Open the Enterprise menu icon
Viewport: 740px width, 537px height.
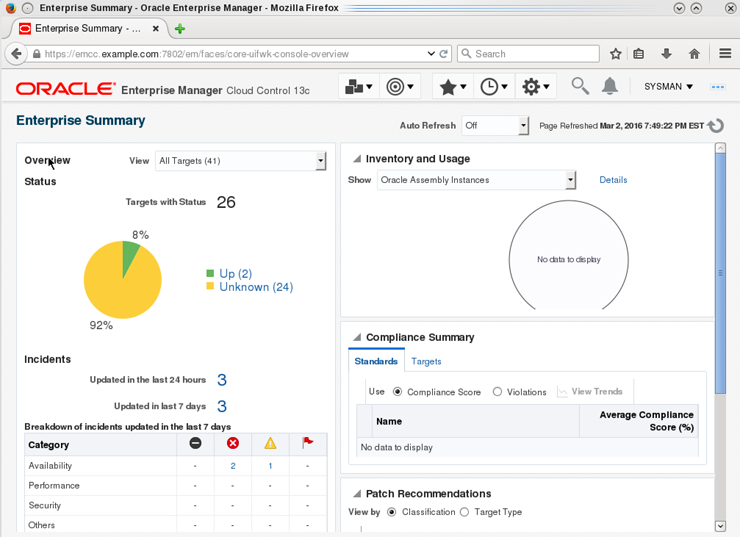pos(359,87)
